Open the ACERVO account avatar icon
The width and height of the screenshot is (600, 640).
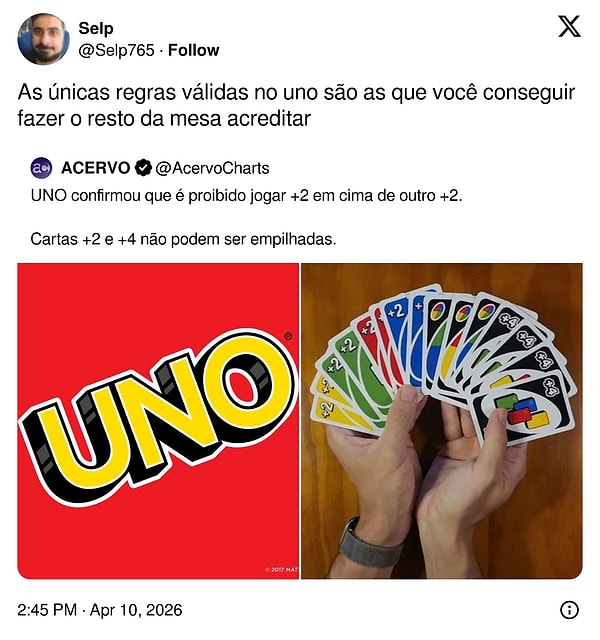(41, 168)
